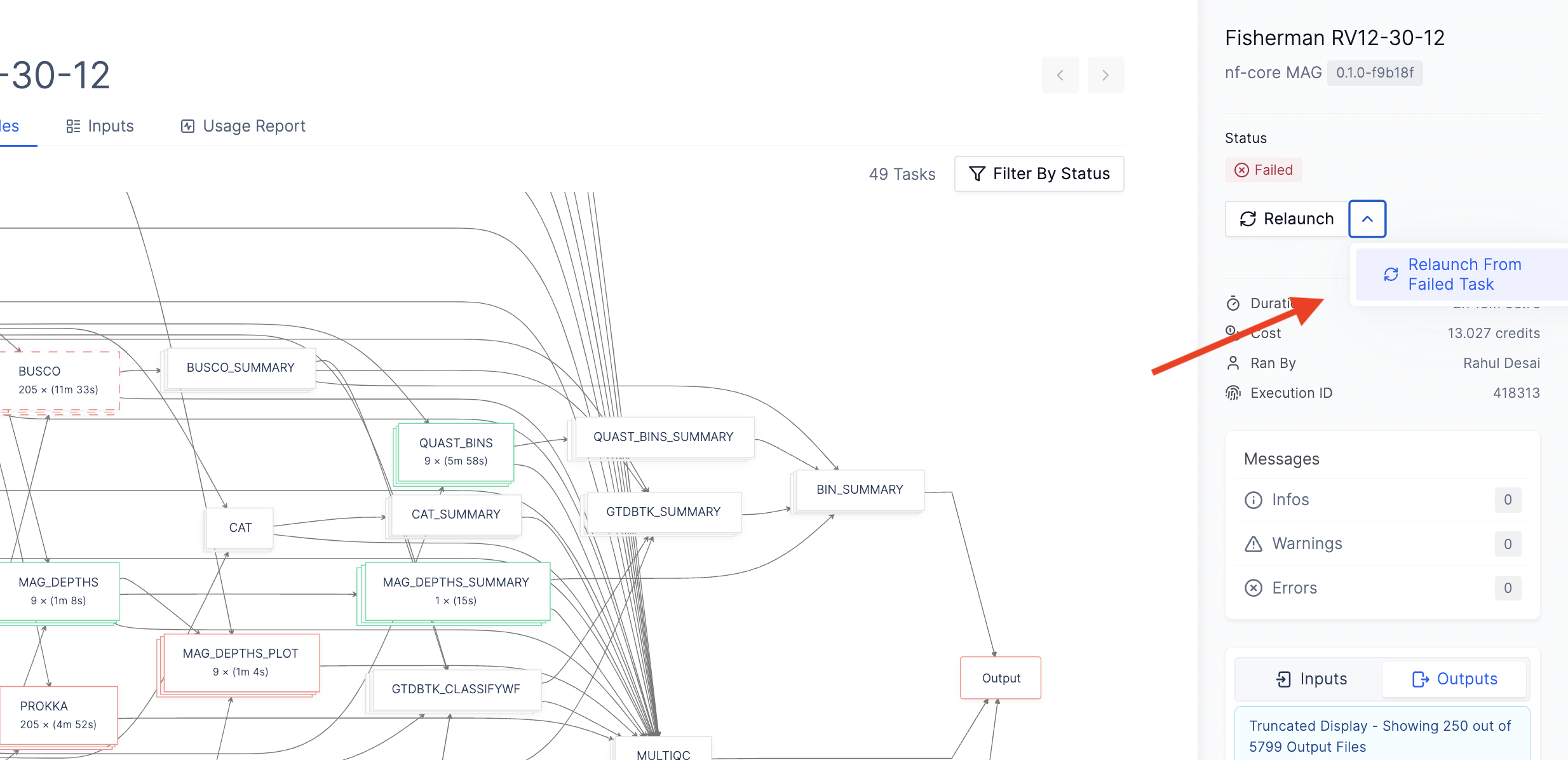Select the QUAST_BINS task node
Screen dimensions: 1568x760
point(456,452)
